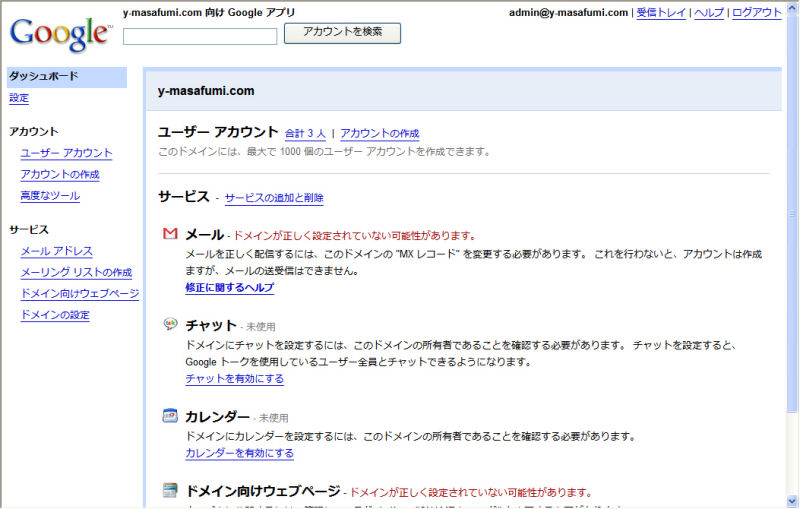
Task: Click the チャット service heading
Action: click(x=211, y=325)
